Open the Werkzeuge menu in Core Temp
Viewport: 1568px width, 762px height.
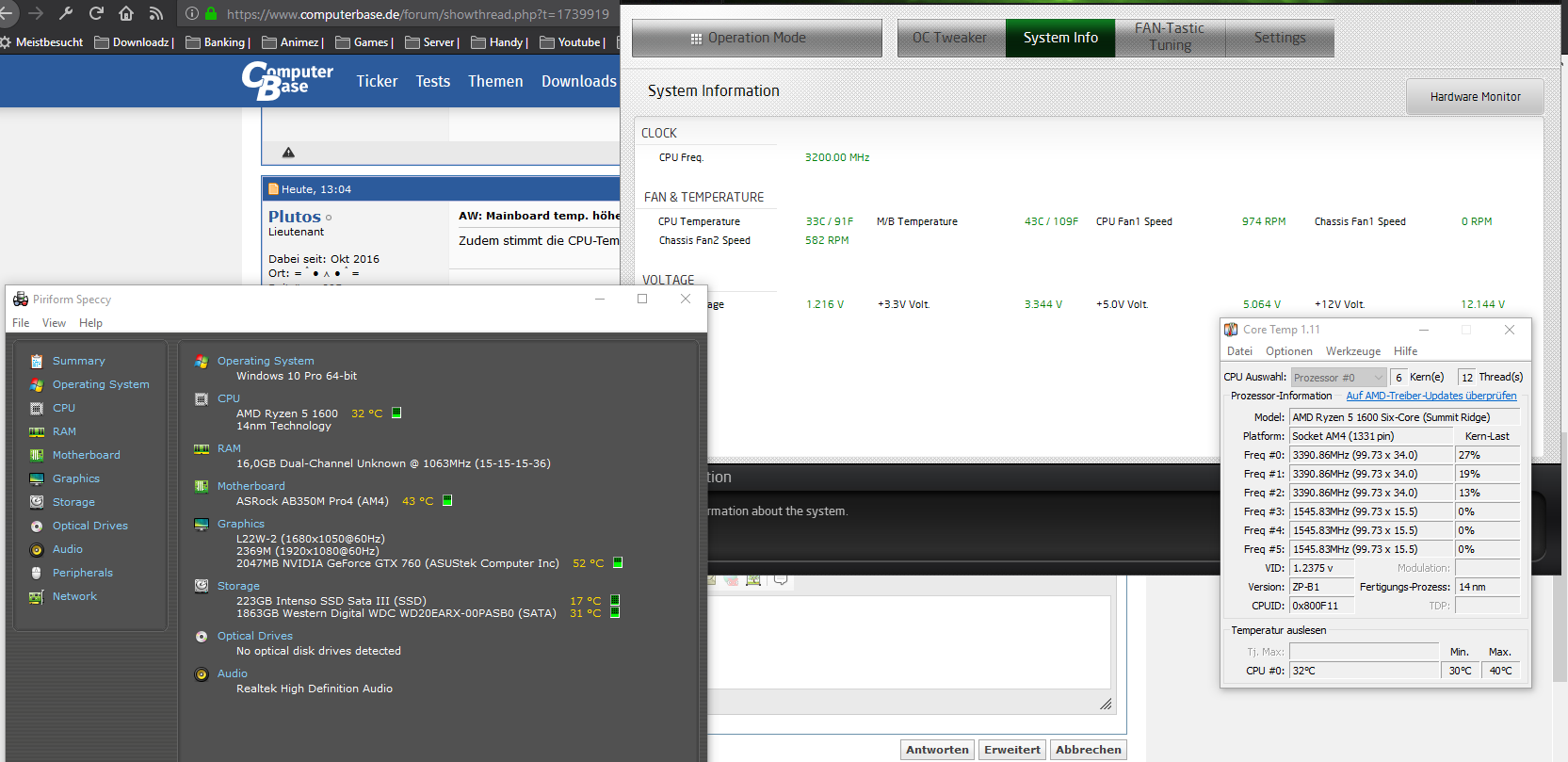(1353, 351)
